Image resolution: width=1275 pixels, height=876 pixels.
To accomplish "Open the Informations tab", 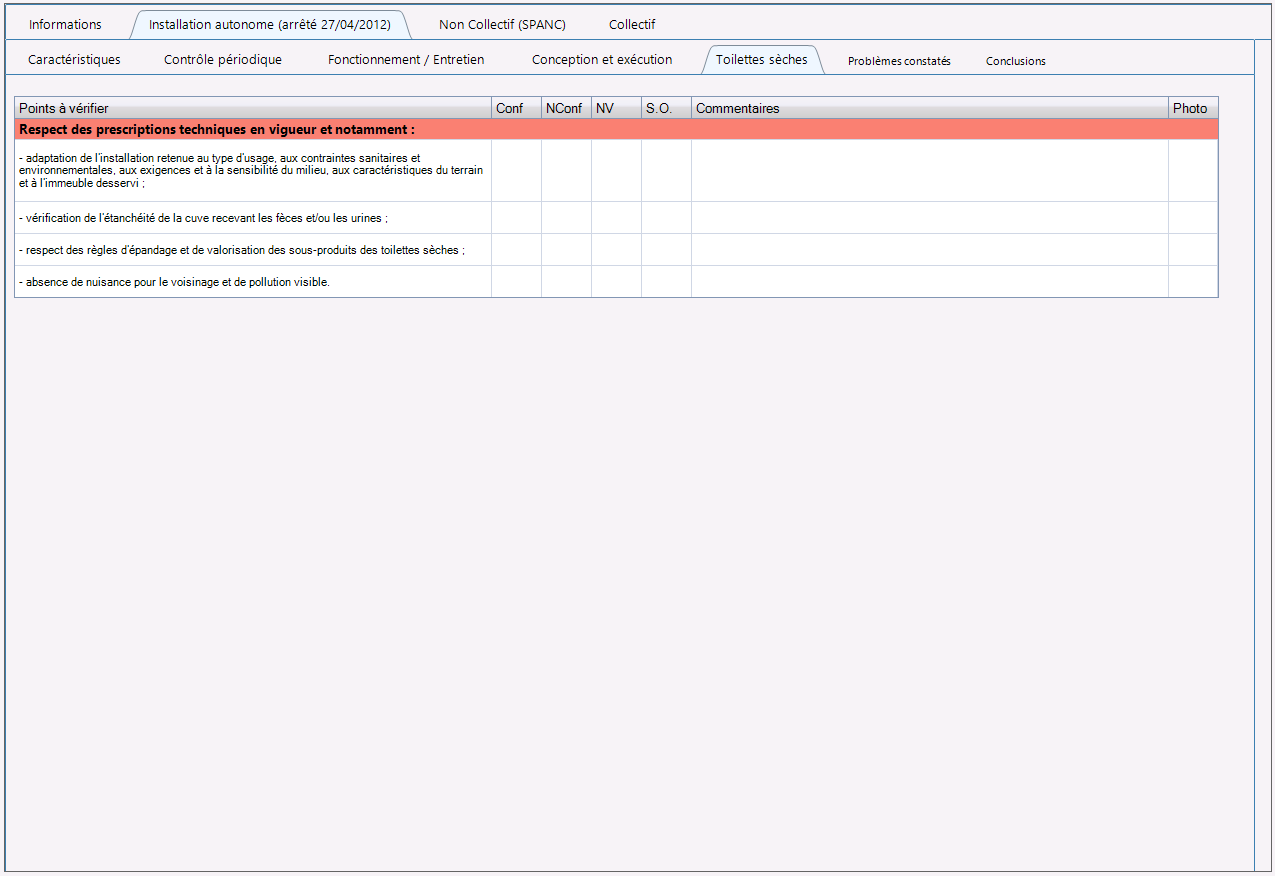I will [65, 24].
